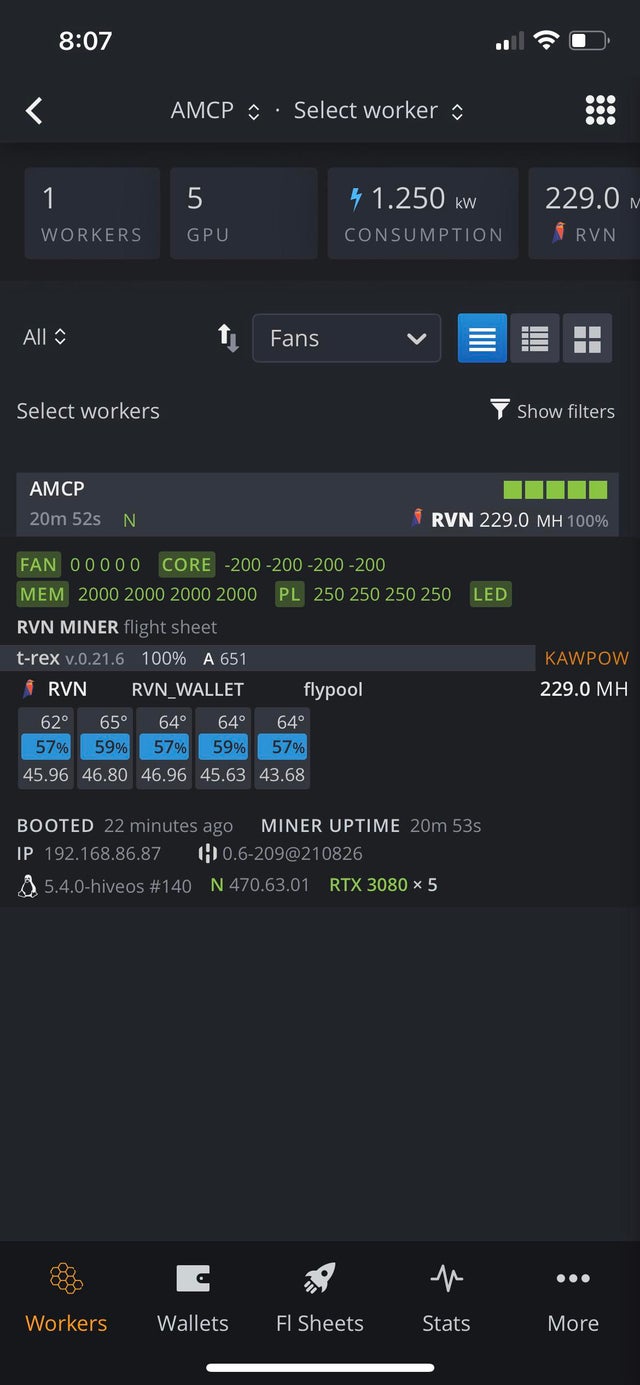The height and width of the screenshot is (1385, 640).
Task: Tap Nvidia driver 470.63.01
Action: pos(261,885)
